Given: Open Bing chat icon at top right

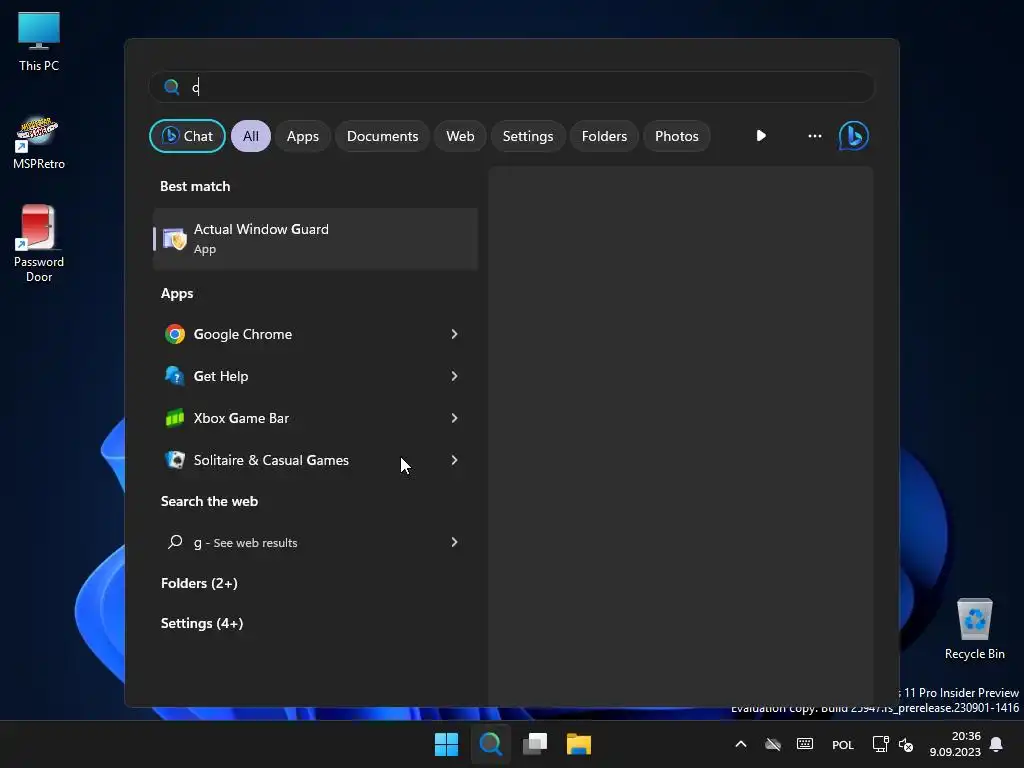Looking at the screenshot, I should [854, 136].
